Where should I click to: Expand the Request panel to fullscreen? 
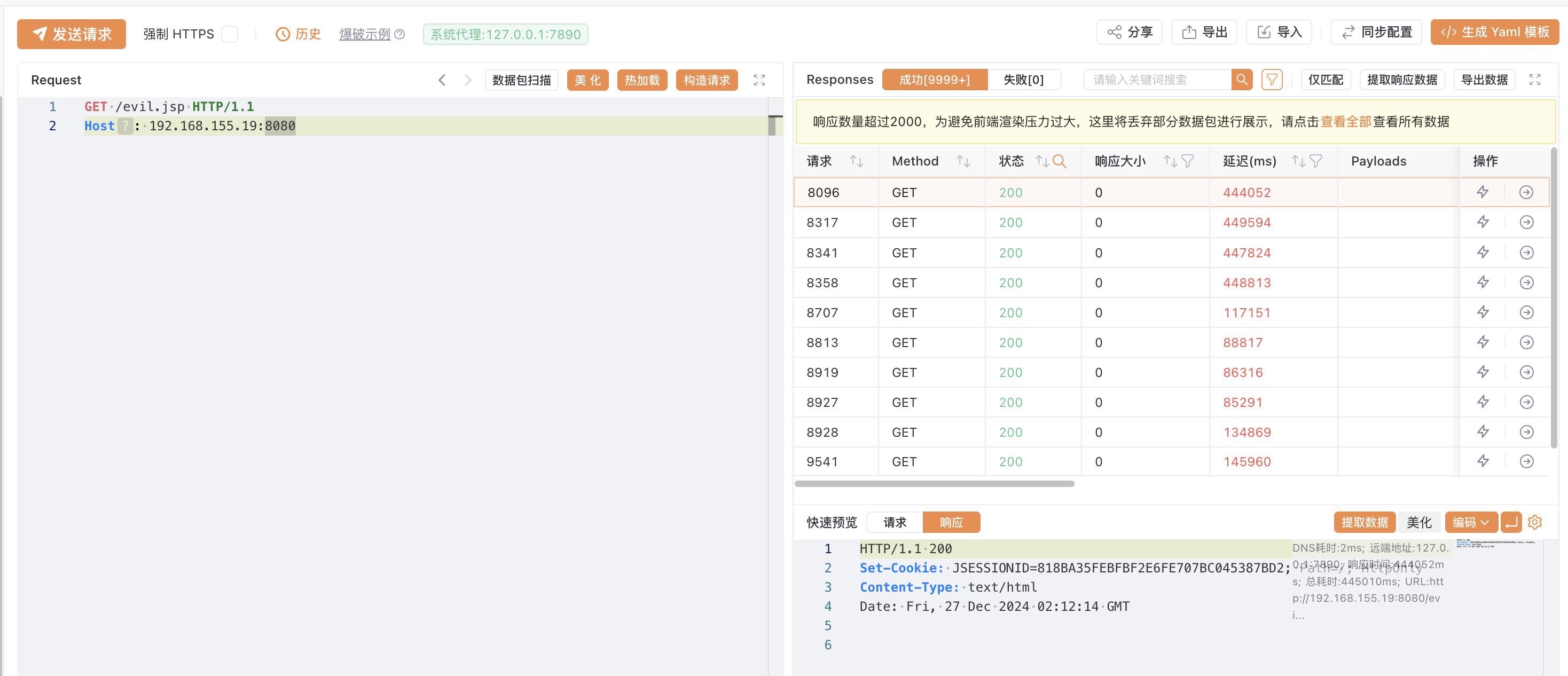point(759,80)
